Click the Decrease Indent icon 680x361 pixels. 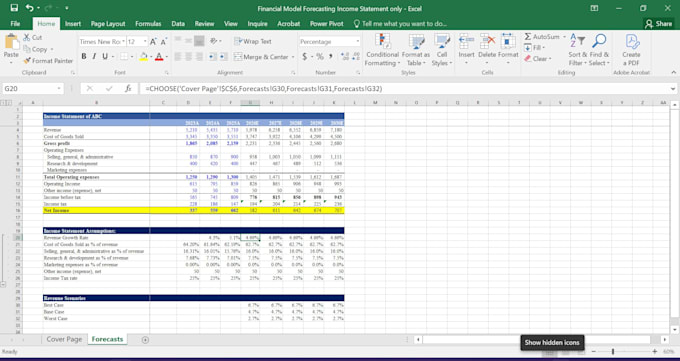(212, 56)
